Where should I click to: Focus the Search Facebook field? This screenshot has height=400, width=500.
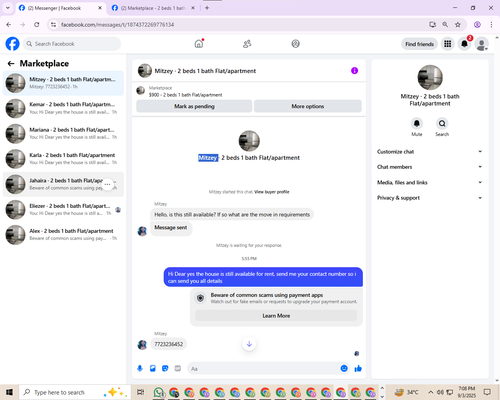(72, 44)
